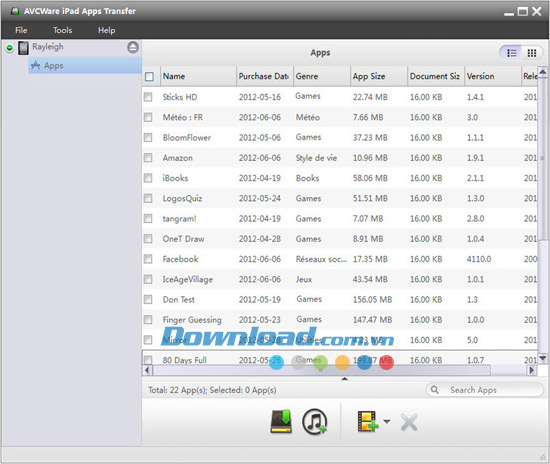Click the vertical scrollbar down arrow
The width and height of the screenshot is (550, 464).
click(x=543, y=358)
